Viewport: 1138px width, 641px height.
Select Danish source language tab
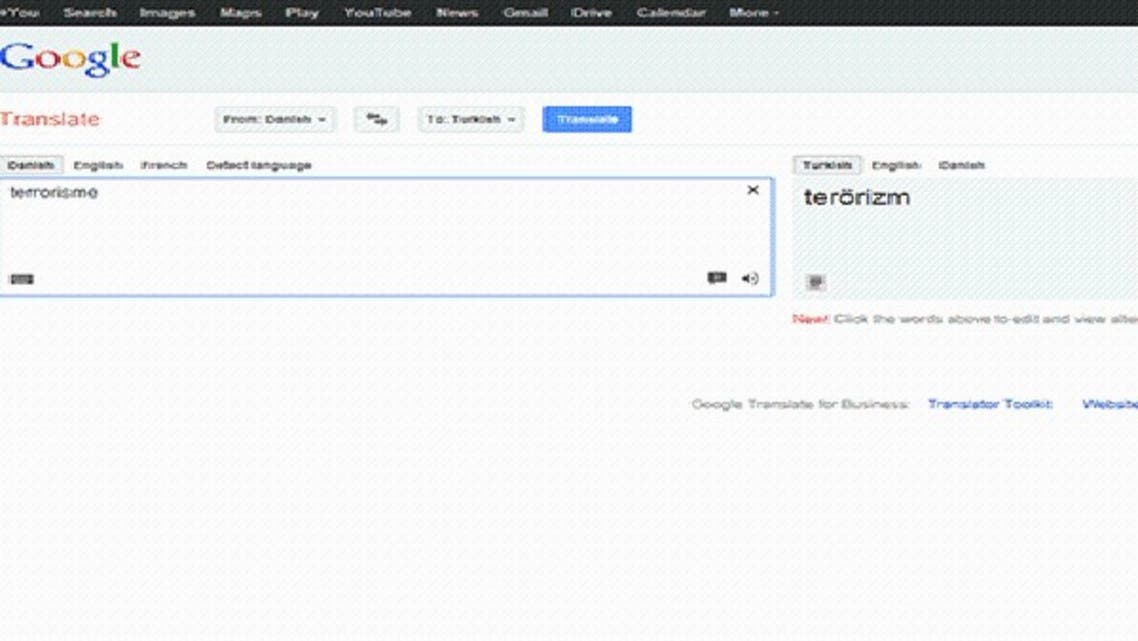(x=30, y=166)
